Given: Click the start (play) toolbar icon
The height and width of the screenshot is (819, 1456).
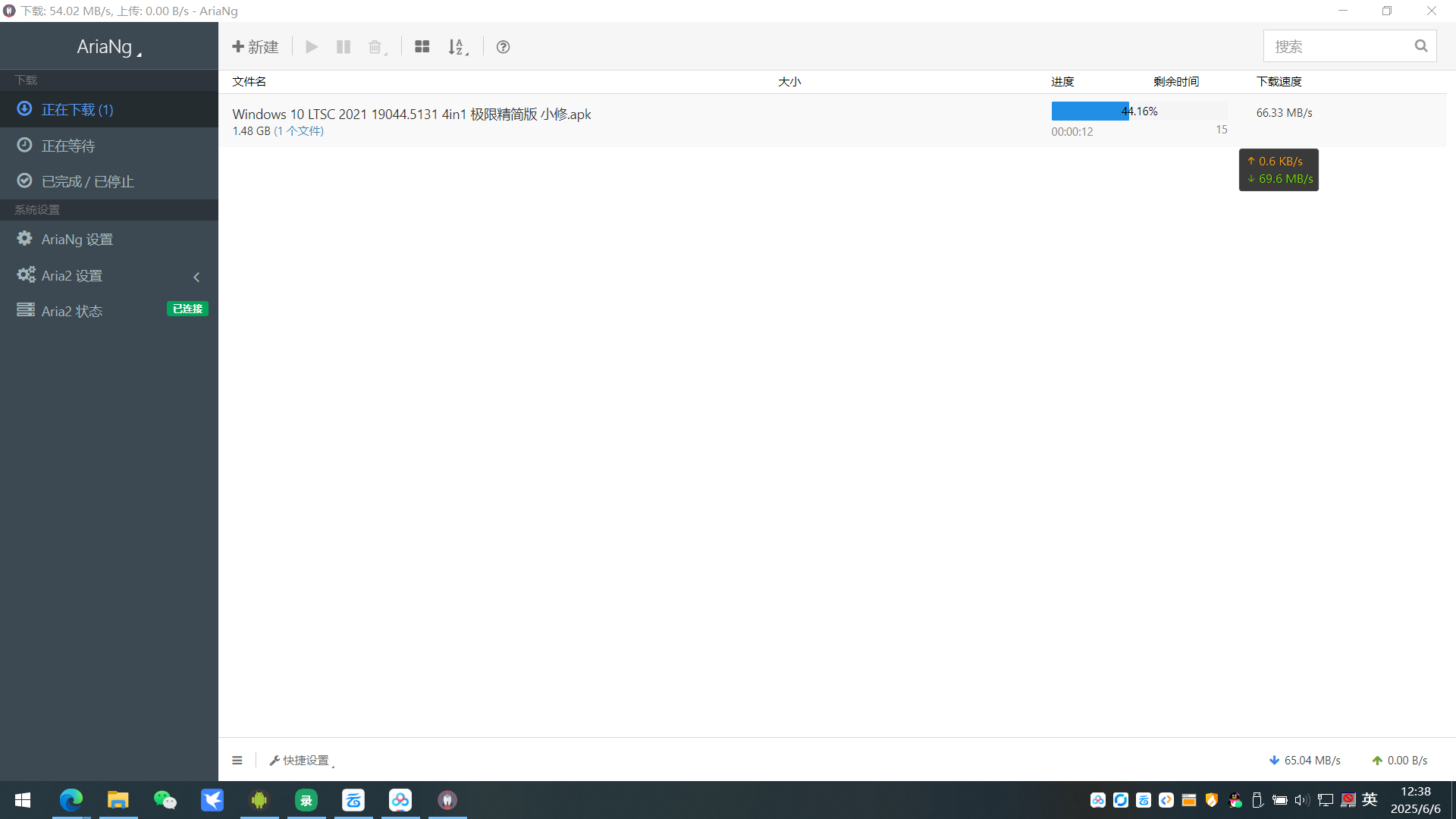Looking at the screenshot, I should pyautogui.click(x=312, y=47).
